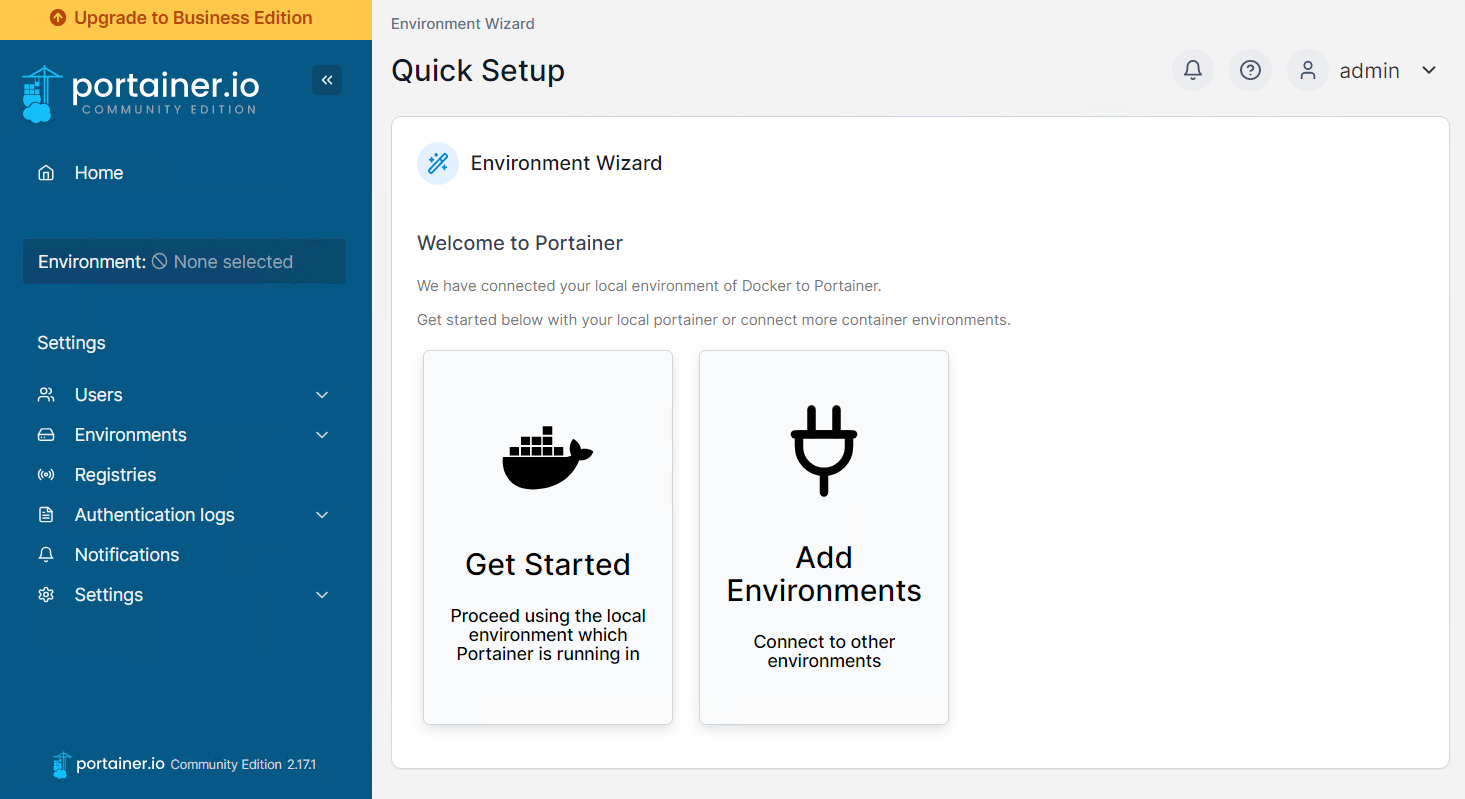Click the Upgrade to Business Edition banner

186,19
